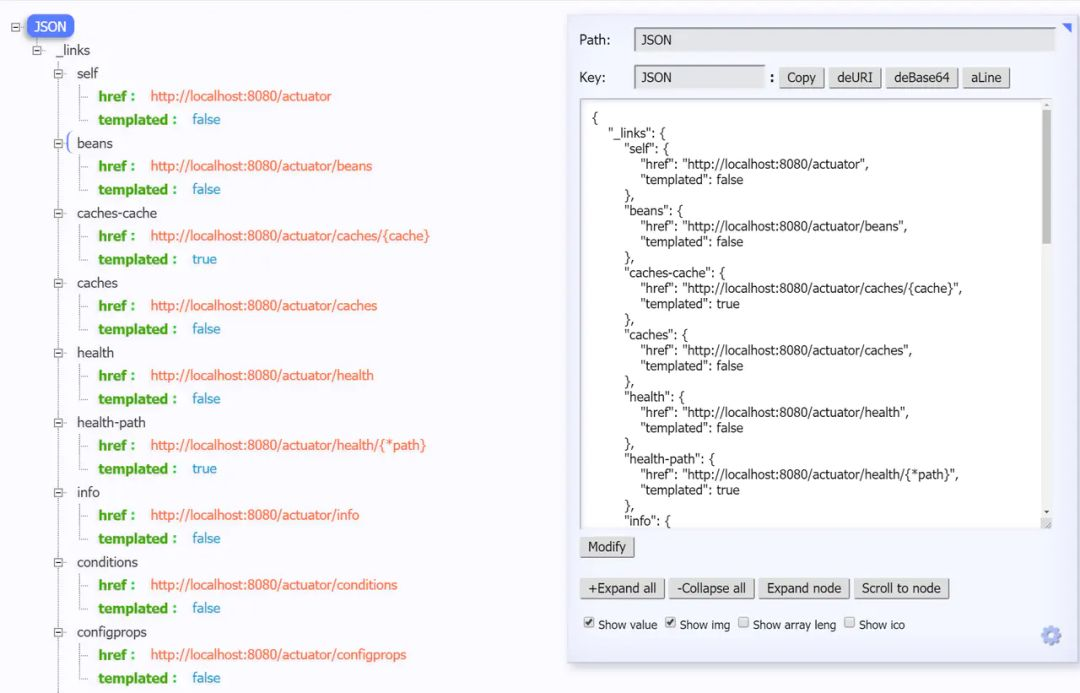Collapse the "health-path" node
The image size is (1080, 693).
(x=59, y=422)
